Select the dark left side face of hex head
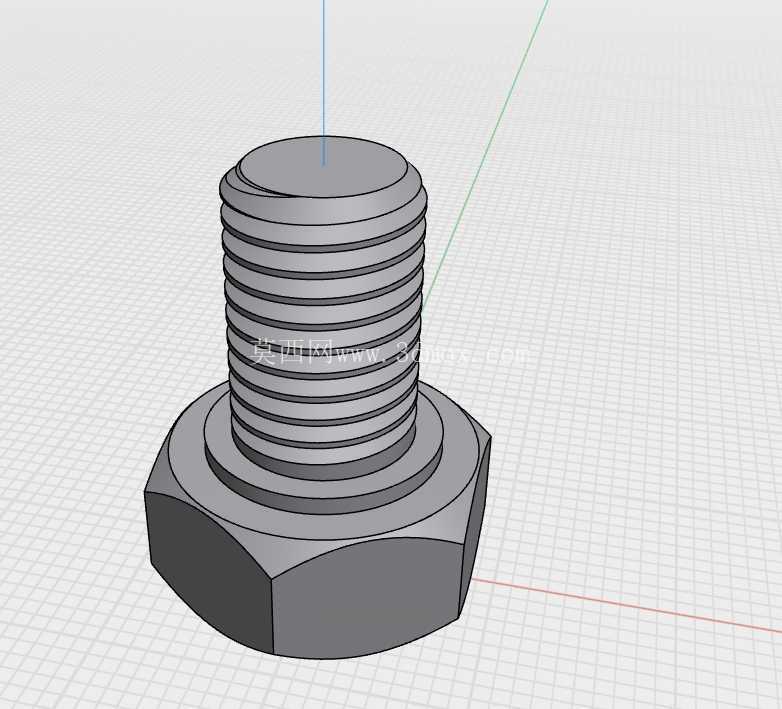782x709 pixels. [x=207, y=573]
